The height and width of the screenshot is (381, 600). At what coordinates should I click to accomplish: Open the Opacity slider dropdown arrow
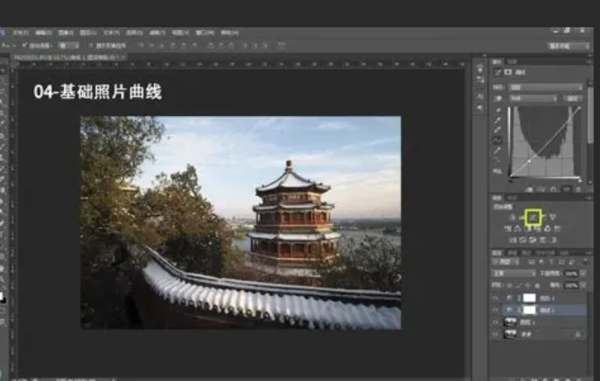coord(583,274)
